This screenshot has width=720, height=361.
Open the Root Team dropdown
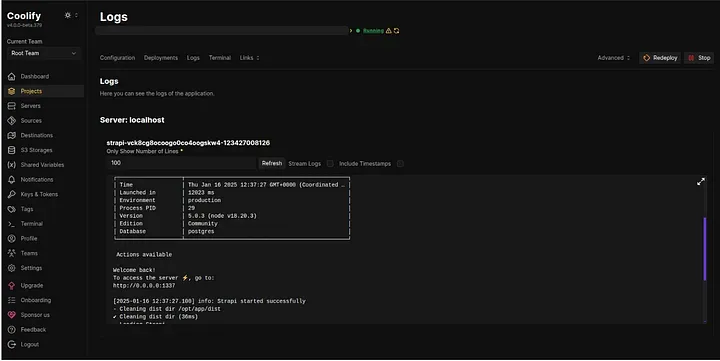[x=44, y=53]
